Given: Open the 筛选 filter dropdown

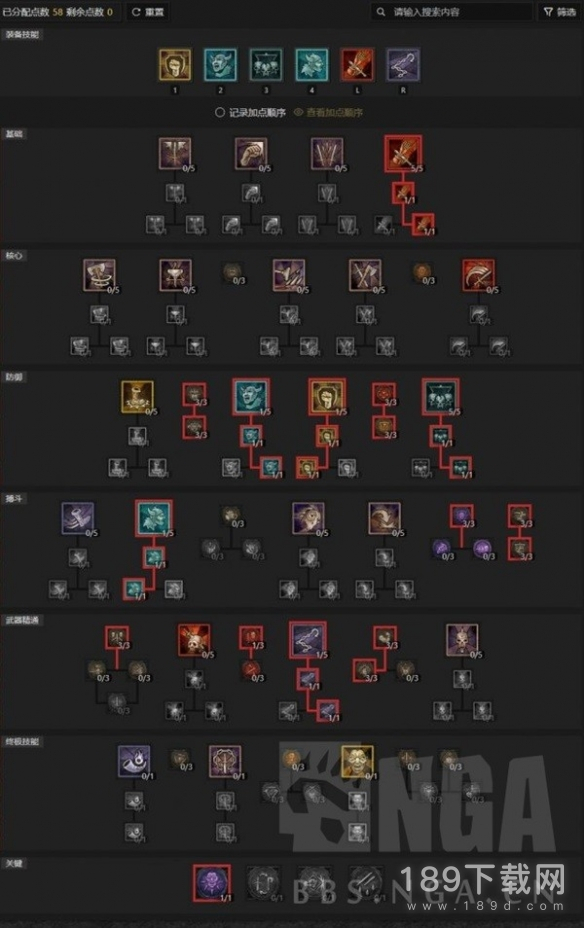Looking at the screenshot, I should 559,12.
